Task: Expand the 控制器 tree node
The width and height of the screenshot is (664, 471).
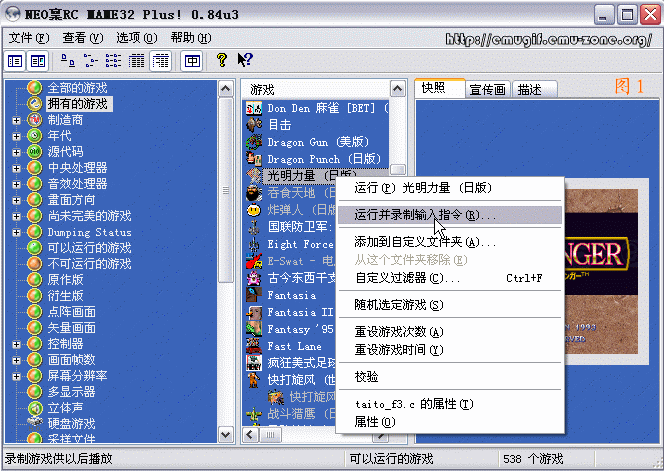Action: (17, 344)
